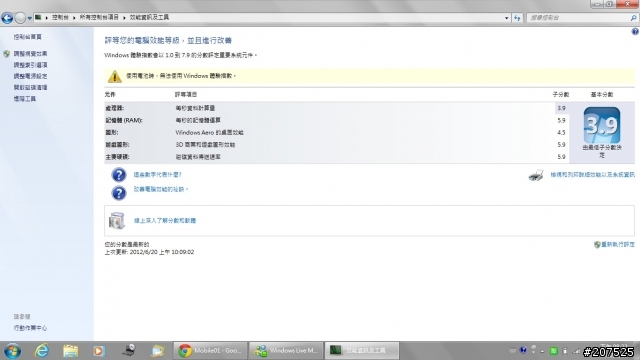This screenshot has height=360, width=640.
Task: Open 這些數字代表什麼? help link
Action: coord(157,175)
